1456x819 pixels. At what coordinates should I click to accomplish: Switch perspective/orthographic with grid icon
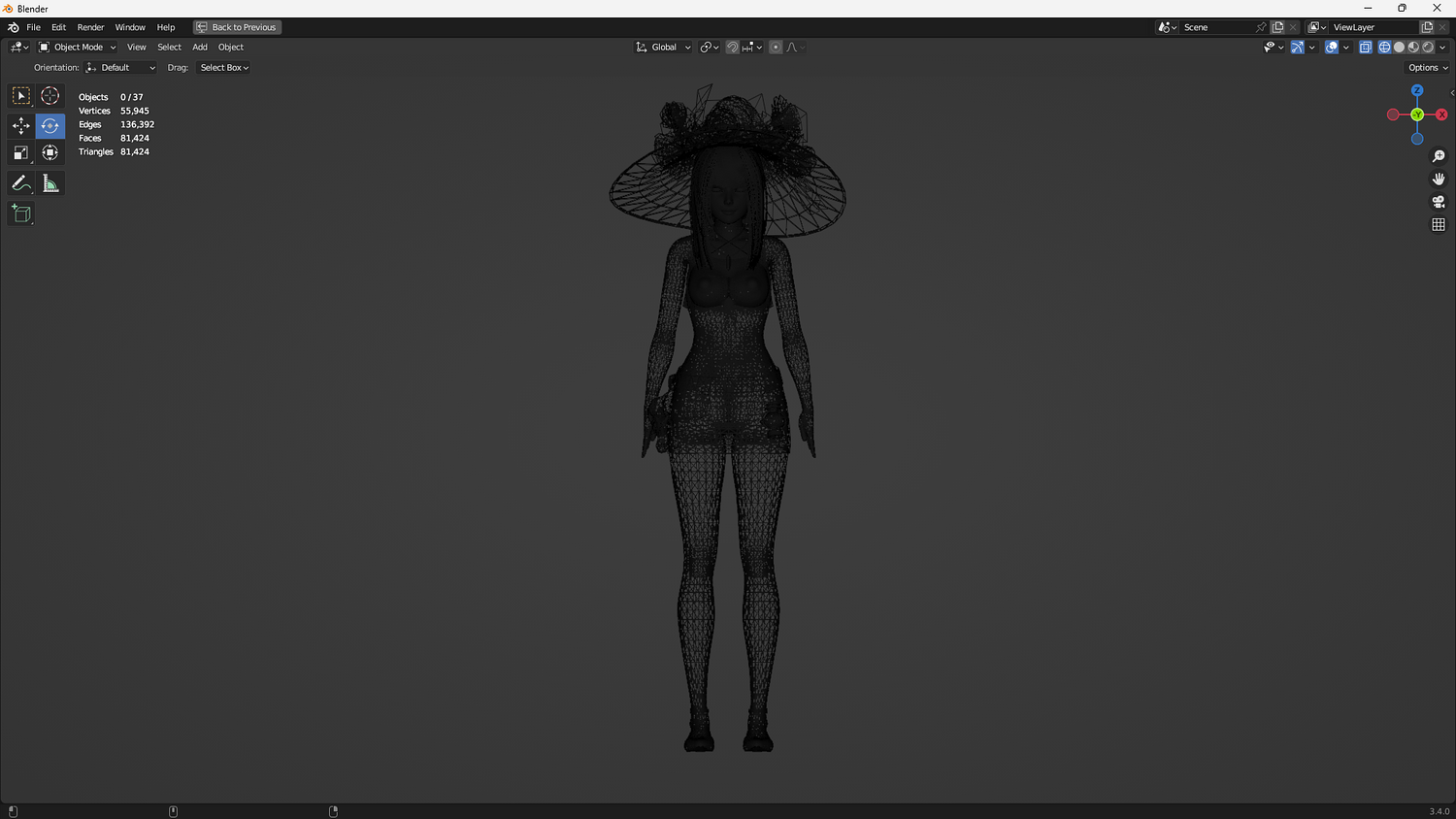[x=1439, y=225]
